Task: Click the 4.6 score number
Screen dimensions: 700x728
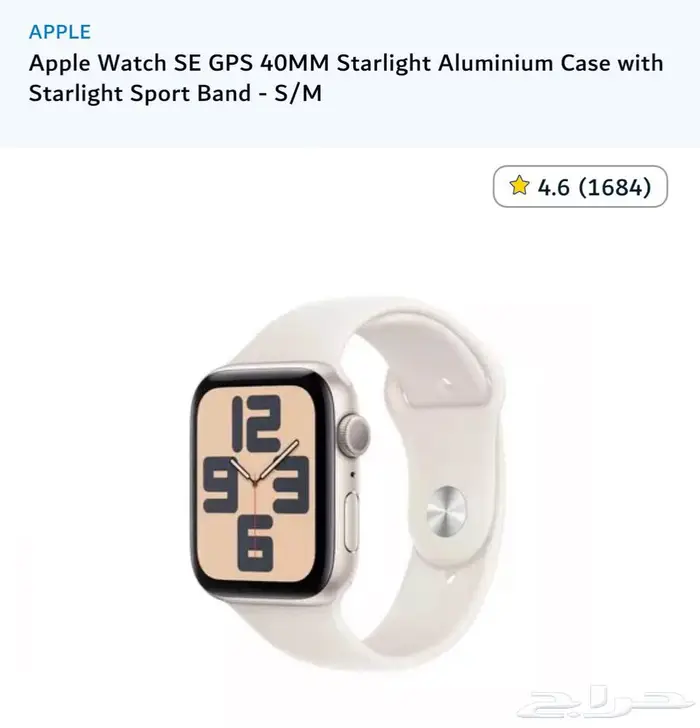Action: pyautogui.click(x=553, y=187)
